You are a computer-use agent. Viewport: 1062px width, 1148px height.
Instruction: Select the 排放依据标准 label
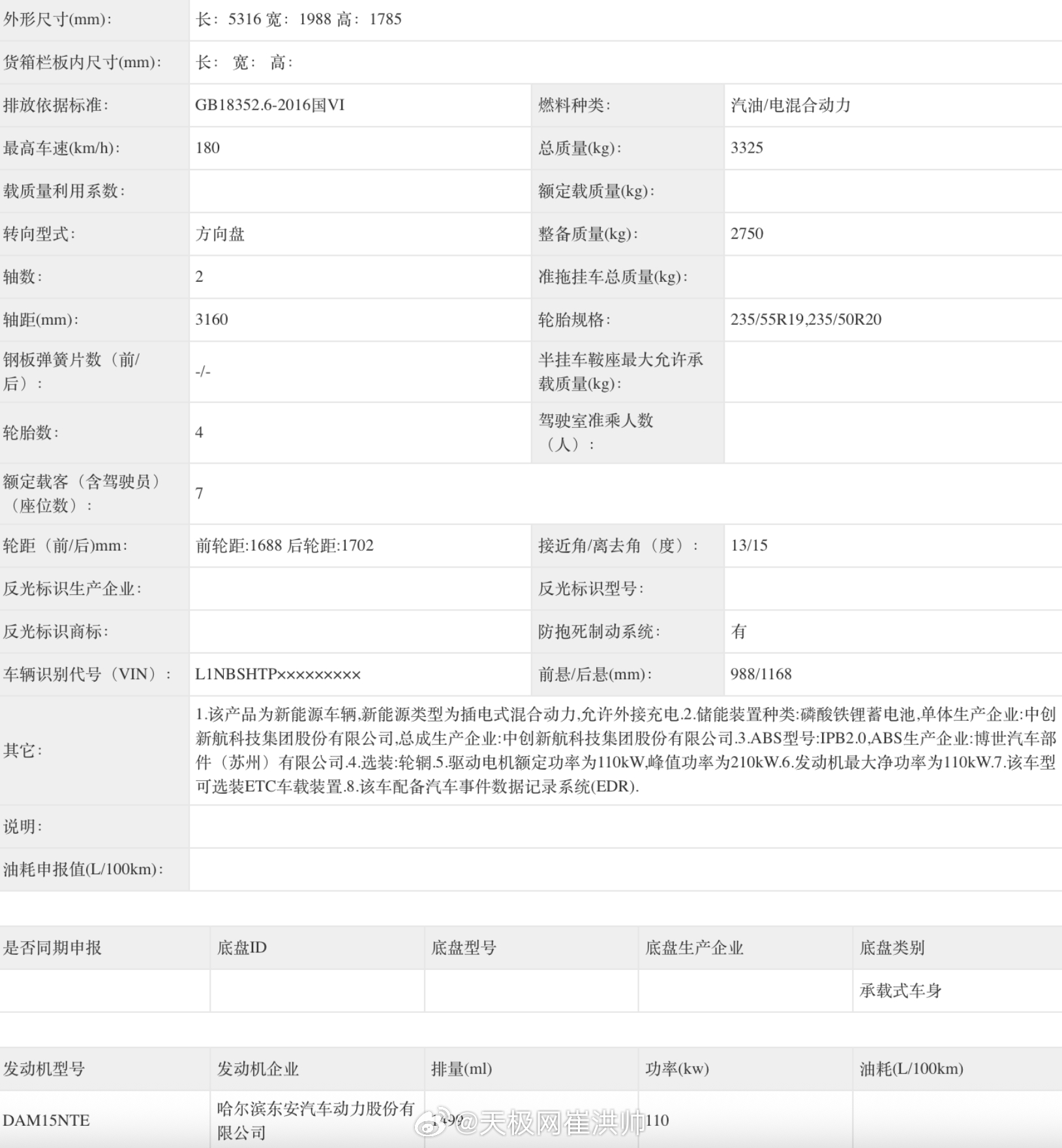(55, 105)
